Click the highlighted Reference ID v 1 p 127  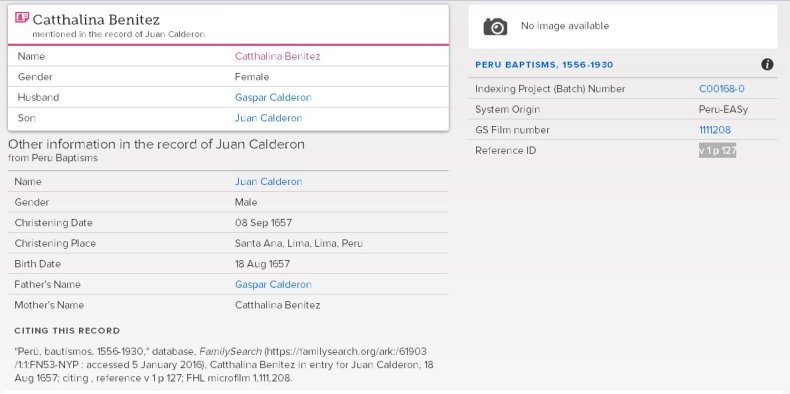(x=717, y=150)
